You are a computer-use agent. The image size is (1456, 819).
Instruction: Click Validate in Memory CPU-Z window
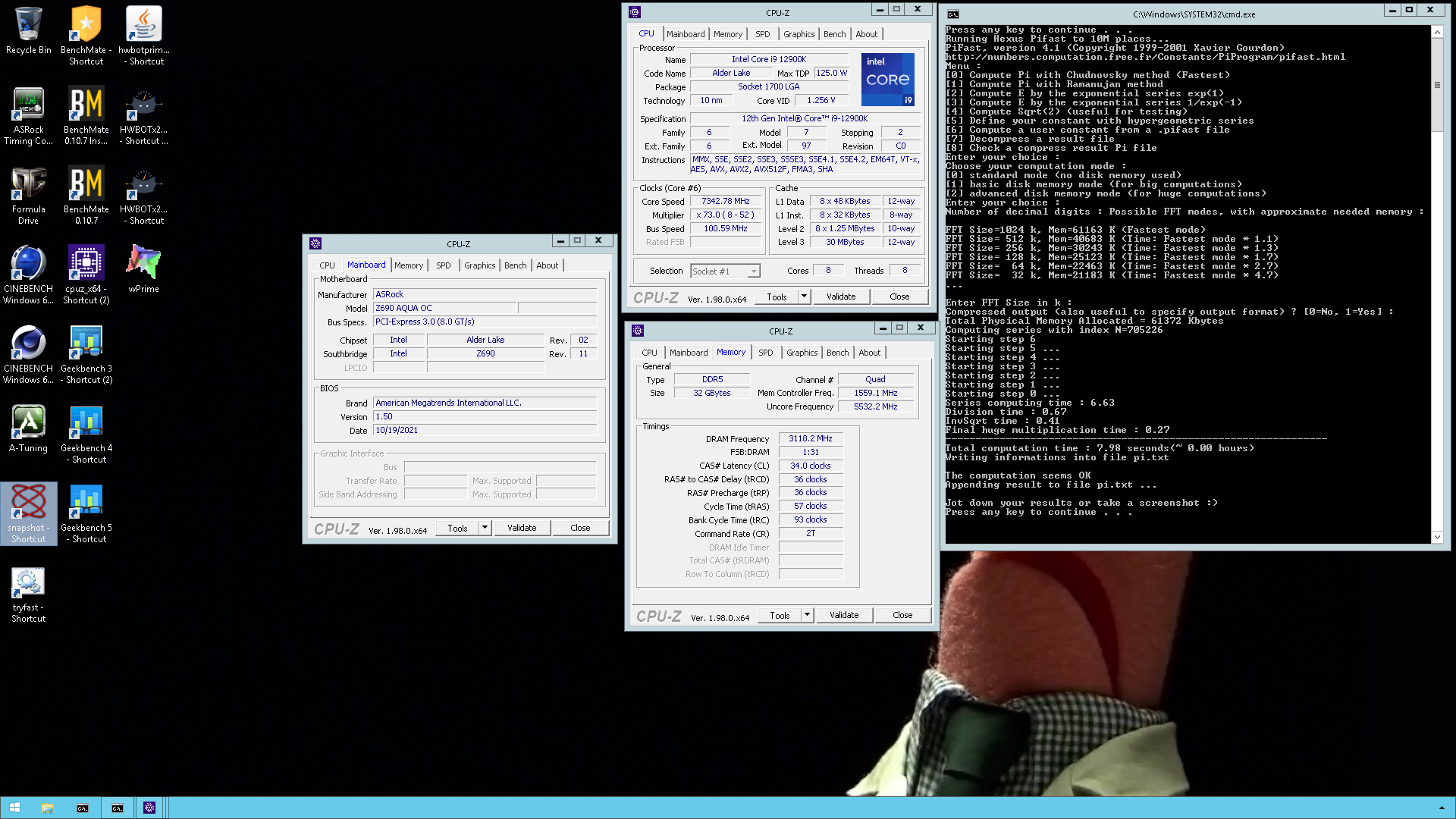tap(844, 615)
